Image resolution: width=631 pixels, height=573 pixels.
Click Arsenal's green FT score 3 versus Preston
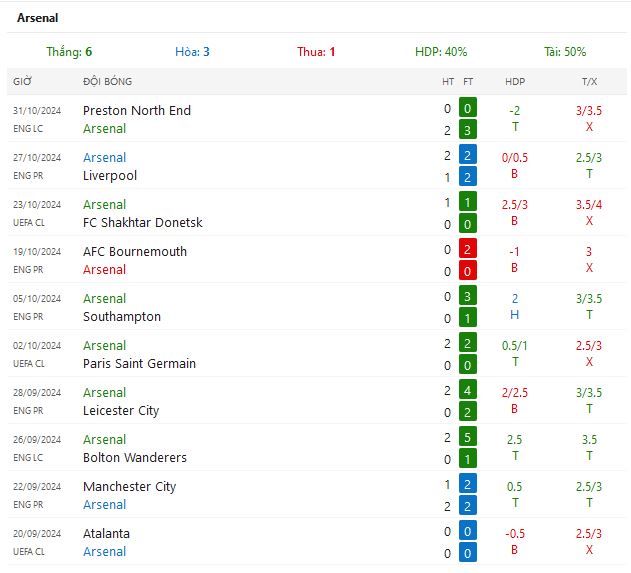coord(468,130)
